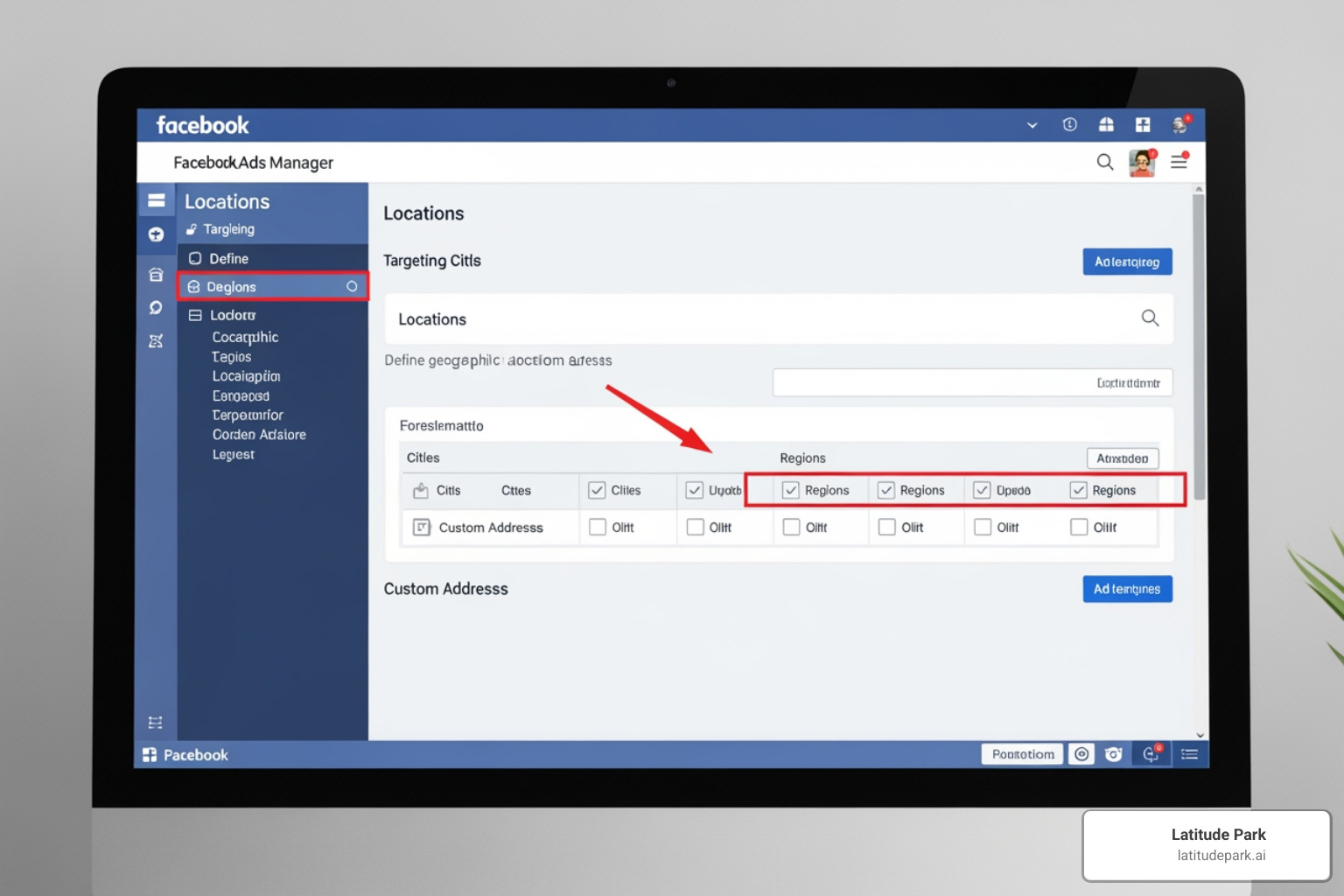Image resolution: width=1344 pixels, height=896 pixels.
Task: Open the target icon in the bottom status bar
Action: click(1081, 753)
